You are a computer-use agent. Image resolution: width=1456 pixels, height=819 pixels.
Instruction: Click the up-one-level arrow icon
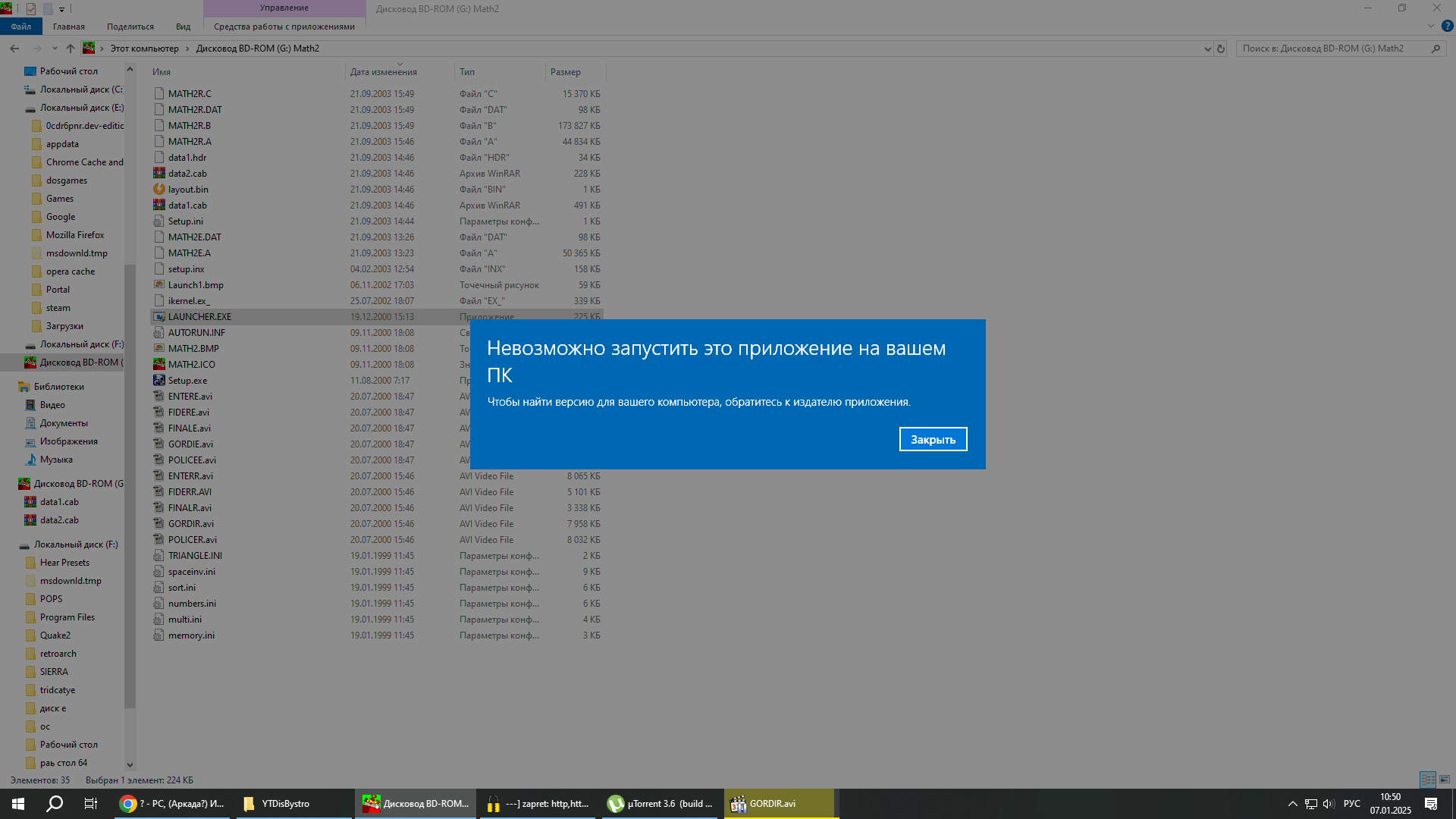pyautogui.click(x=71, y=49)
